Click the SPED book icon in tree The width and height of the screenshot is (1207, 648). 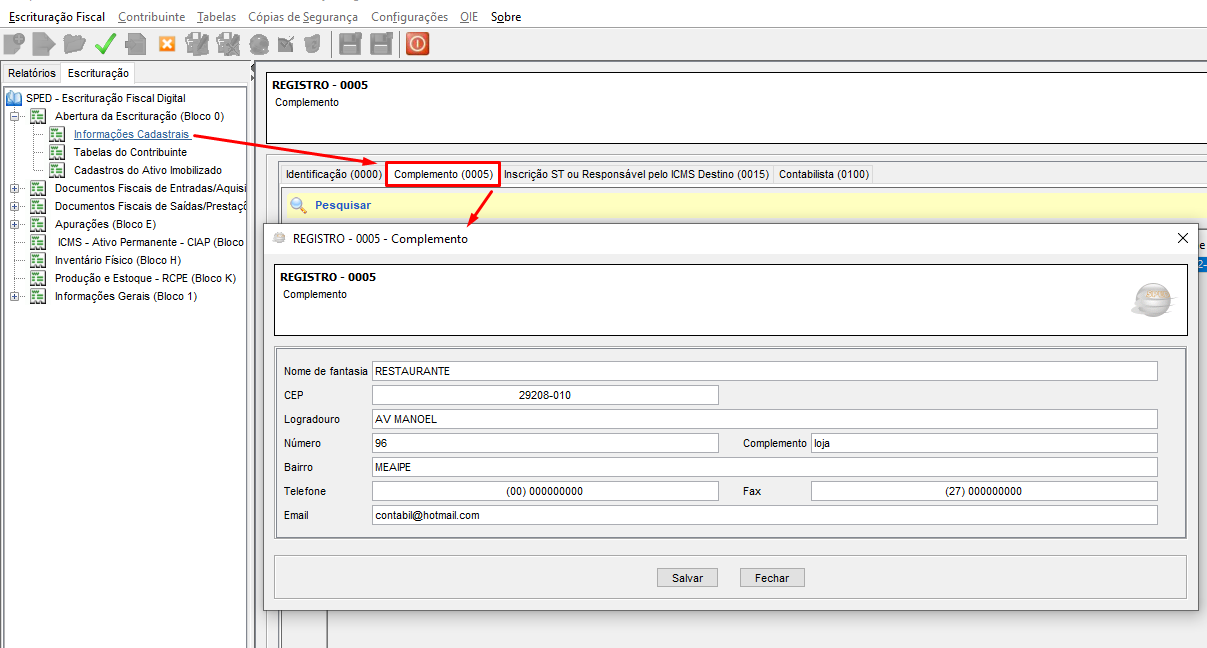[x=14, y=98]
